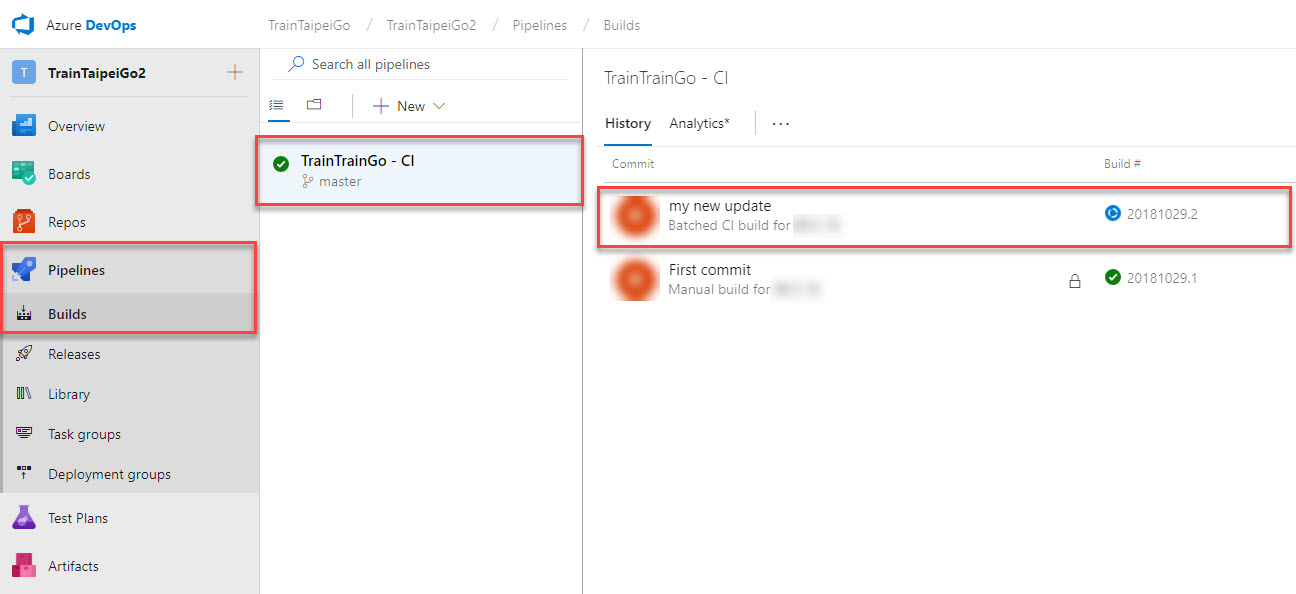Open the Boards icon in sidebar
The width and height of the screenshot is (1296, 594).
coord(24,174)
